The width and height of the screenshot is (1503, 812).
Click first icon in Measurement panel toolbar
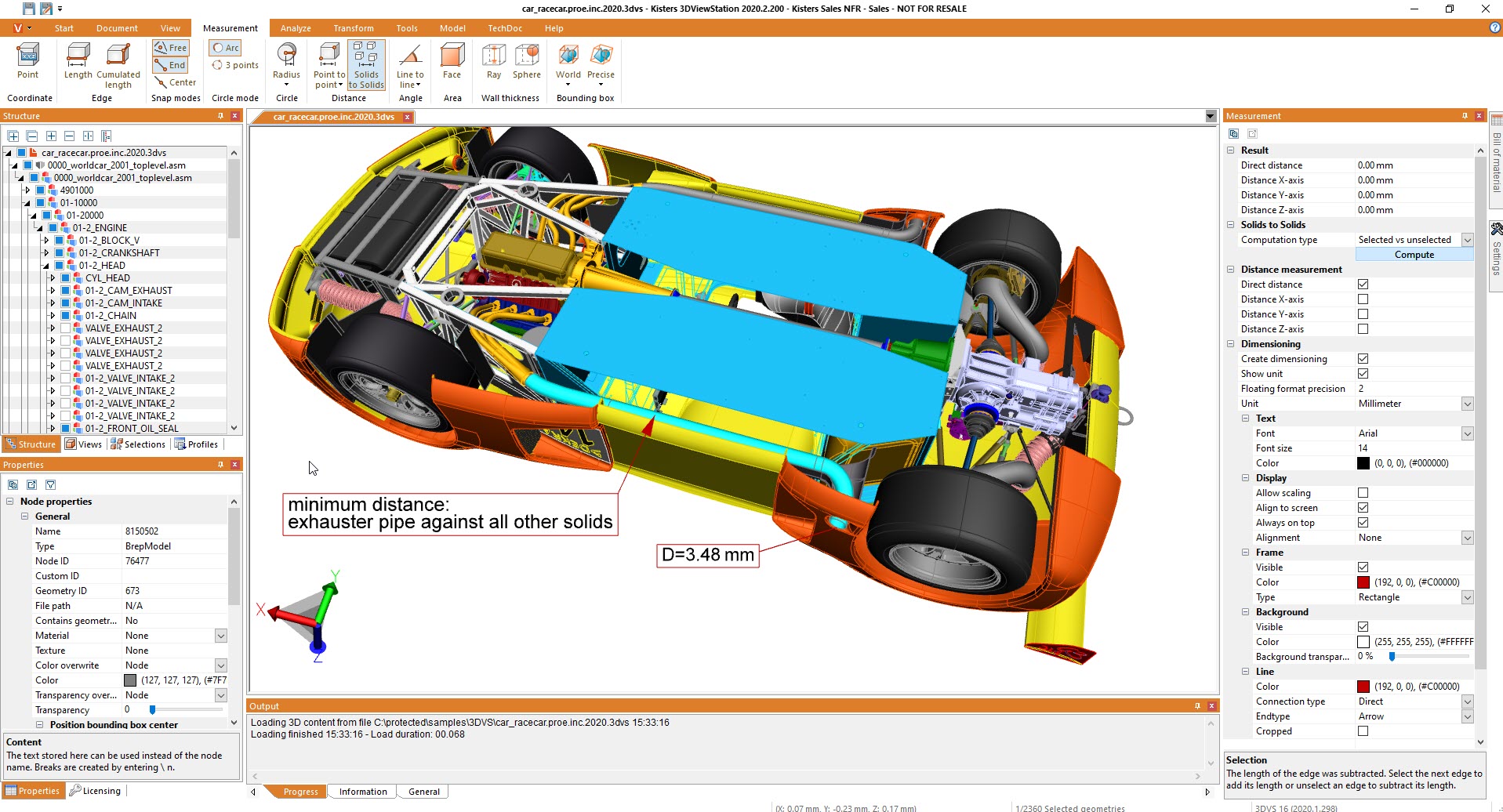click(x=1233, y=134)
